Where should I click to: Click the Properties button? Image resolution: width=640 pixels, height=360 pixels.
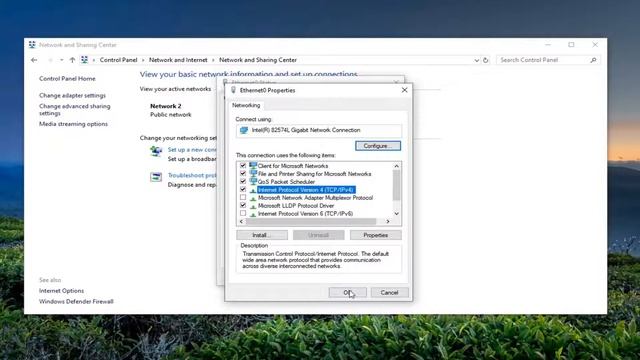[x=376, y=235]
